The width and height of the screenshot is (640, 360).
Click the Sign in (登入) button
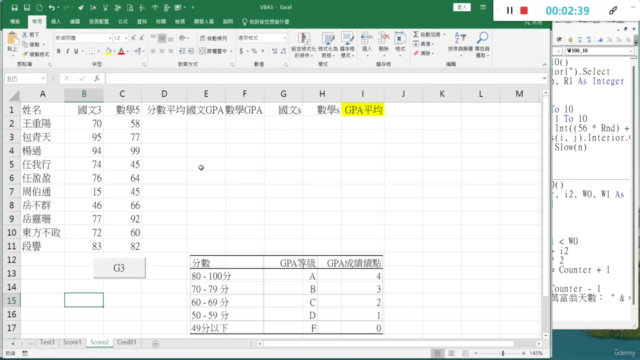point(462,7)
